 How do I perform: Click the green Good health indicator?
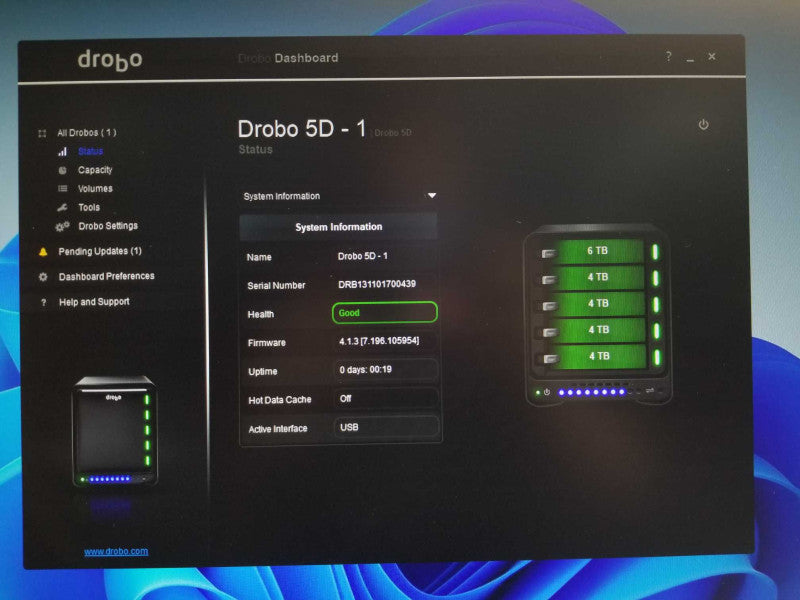(385, 312)
